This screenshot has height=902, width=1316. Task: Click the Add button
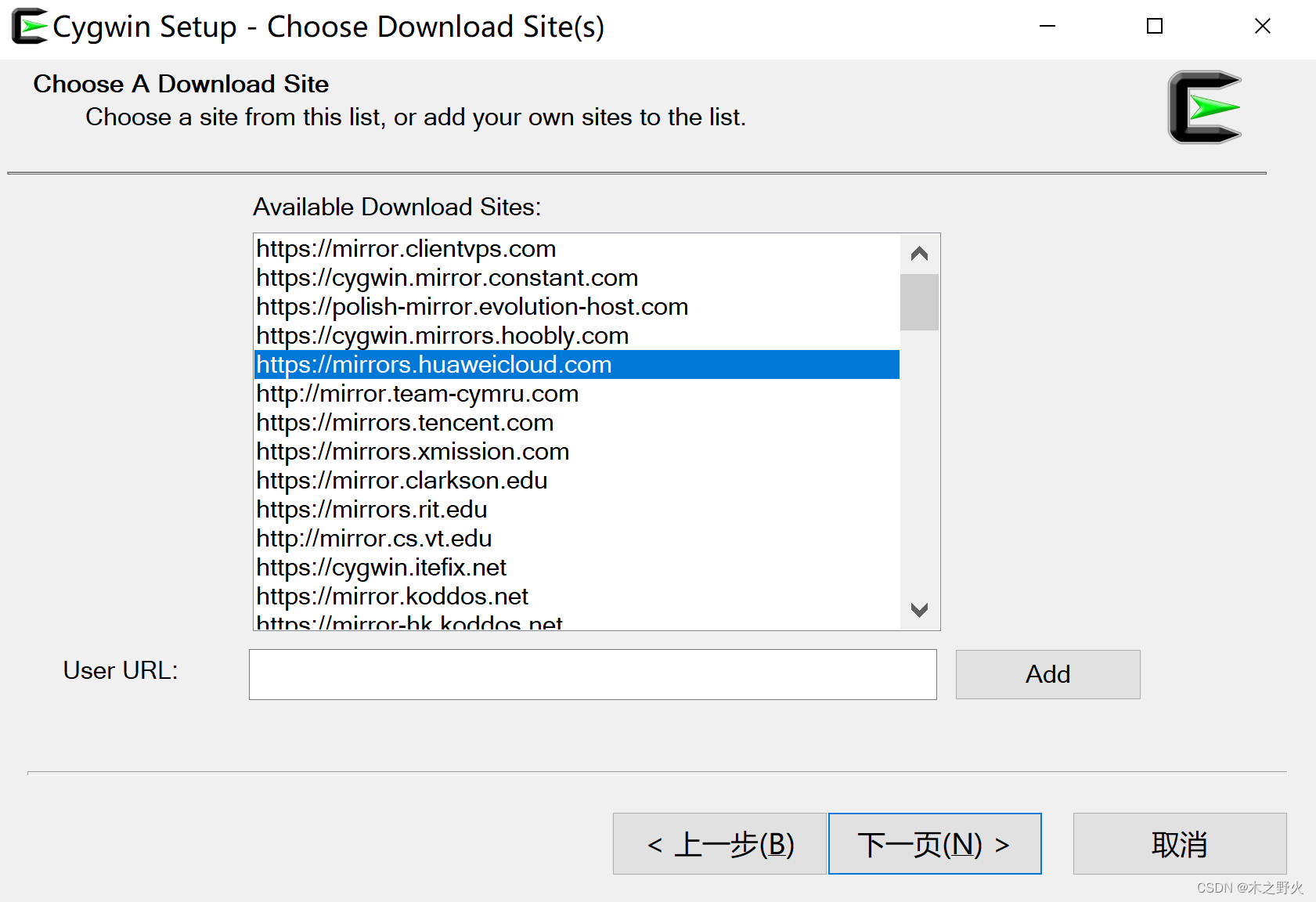tap(1047, 674)
